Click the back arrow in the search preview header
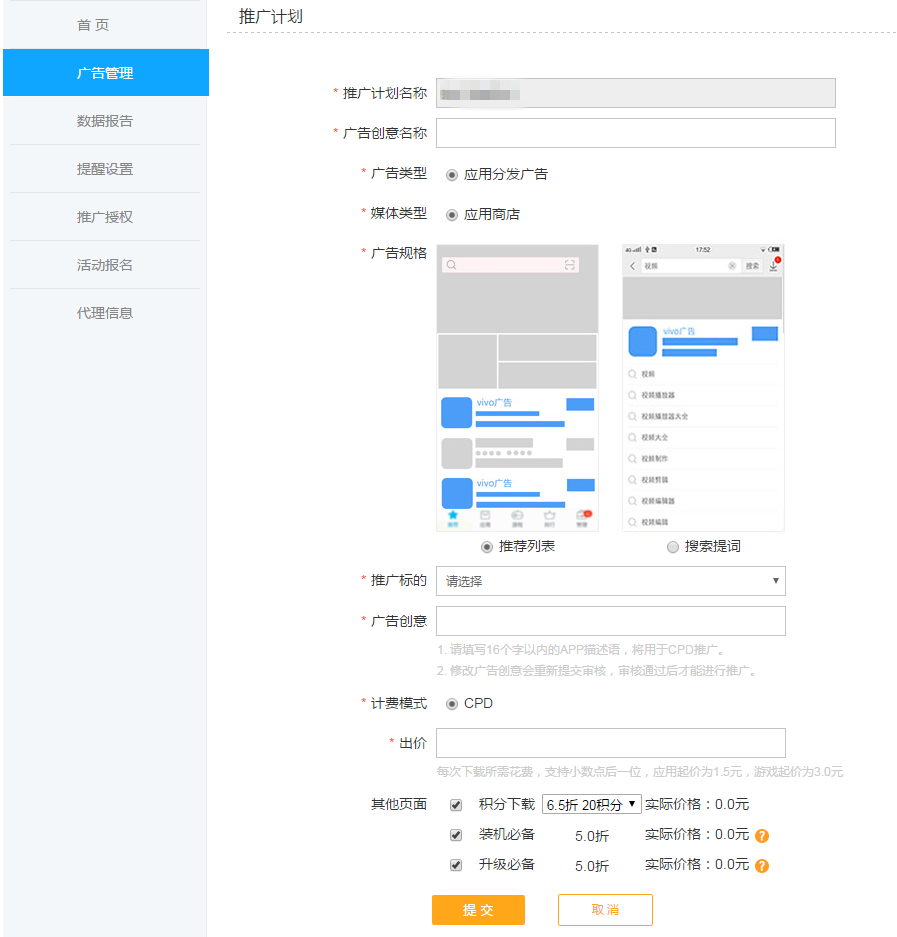The width and height of the screenshot is (897, 937). pyautogui.click(x=632, y=266)
